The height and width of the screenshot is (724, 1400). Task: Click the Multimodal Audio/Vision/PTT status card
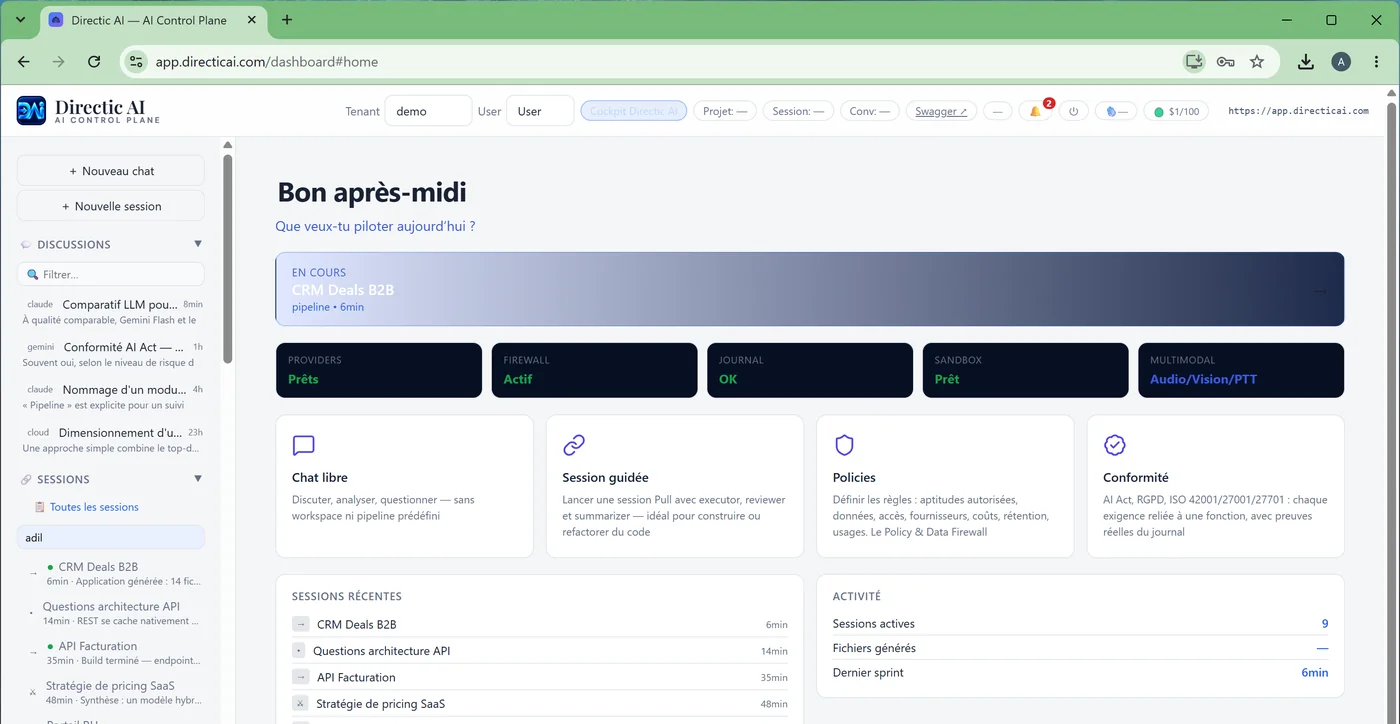(1241, 370)
